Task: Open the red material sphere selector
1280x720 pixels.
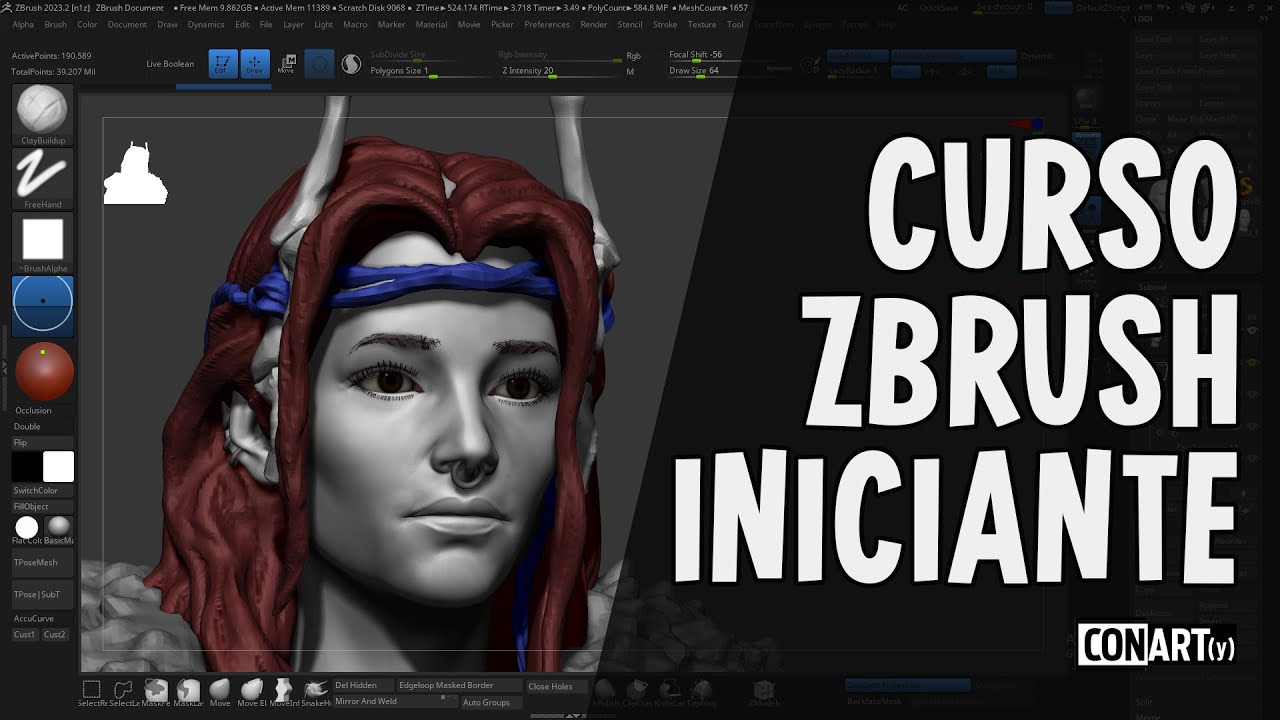Action: 43,371
